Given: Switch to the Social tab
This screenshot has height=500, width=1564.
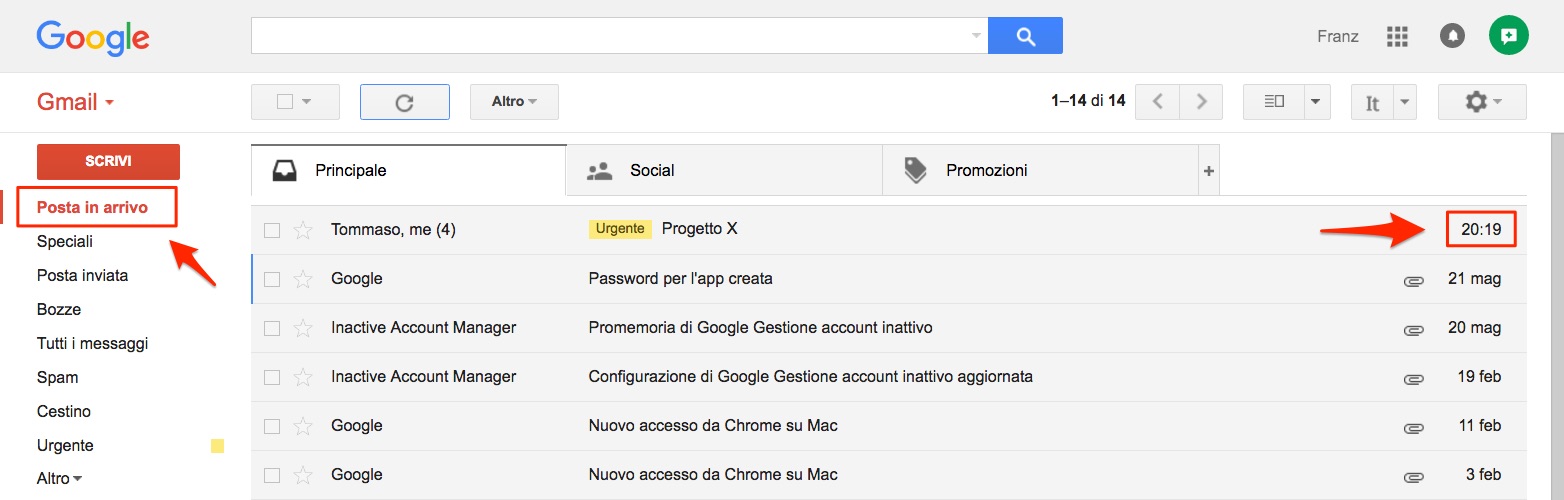Looking at the screenshot, I should coord(724,171).
